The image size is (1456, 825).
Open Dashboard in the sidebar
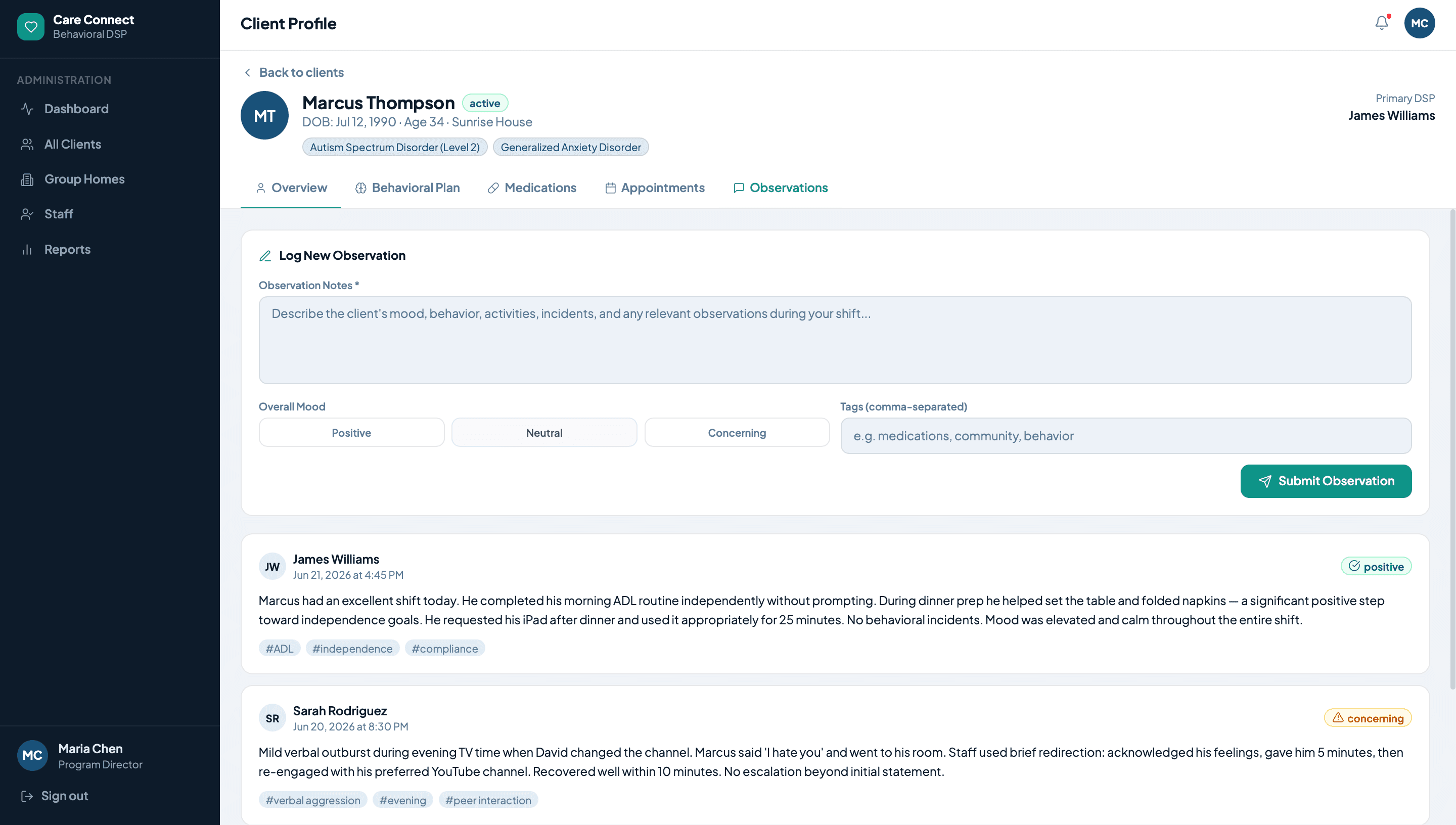[110, 109]
